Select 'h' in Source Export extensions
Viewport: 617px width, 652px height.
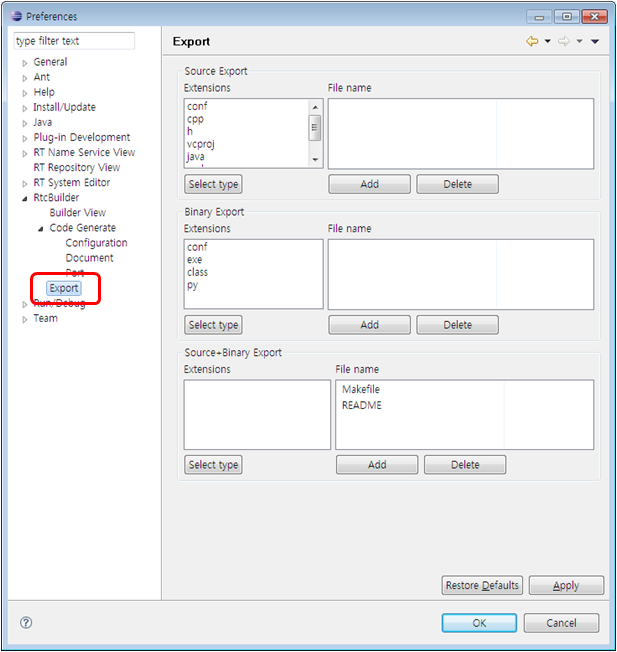click(190, 131)
